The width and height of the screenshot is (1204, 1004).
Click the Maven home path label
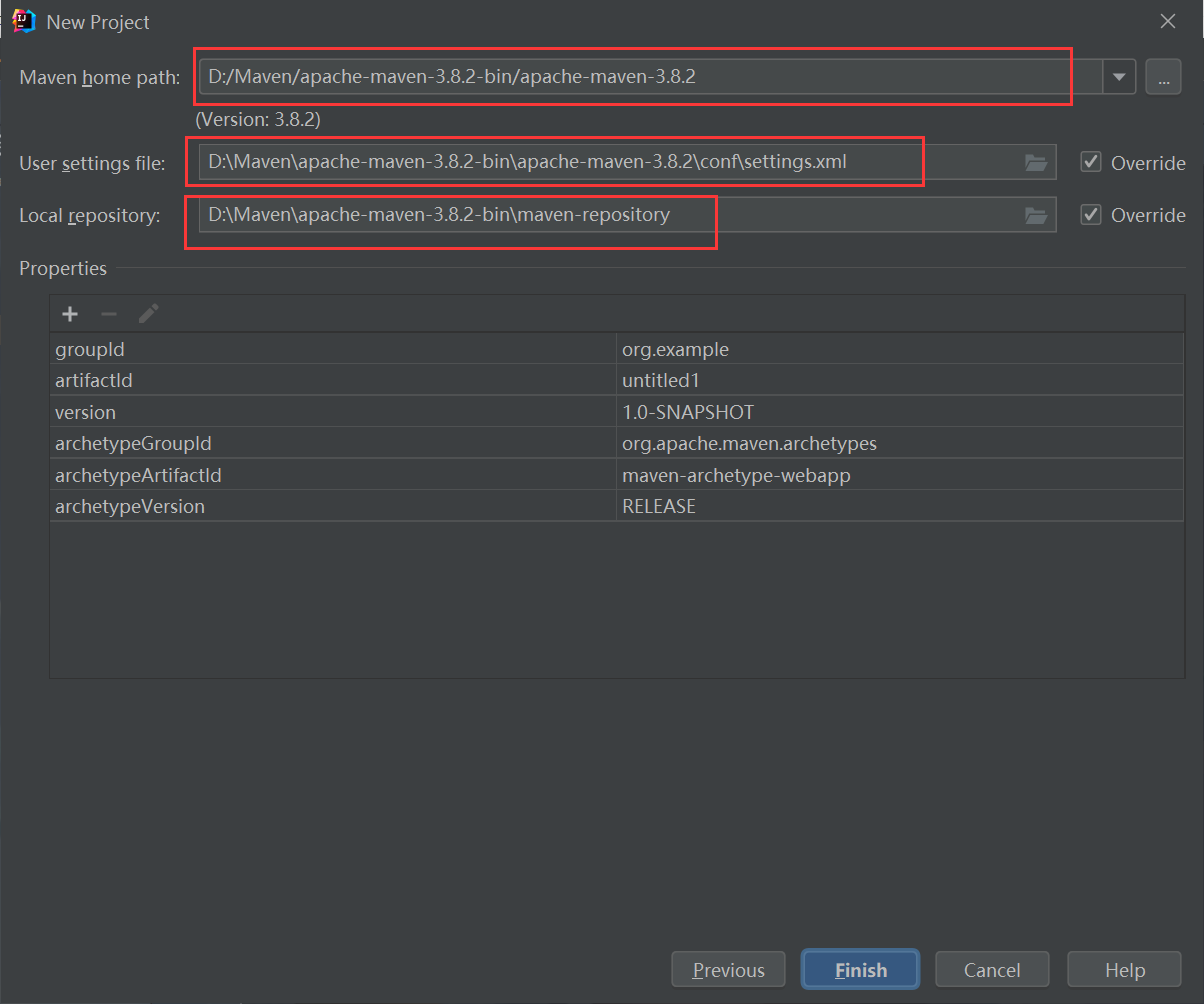[x=100, y=78]
